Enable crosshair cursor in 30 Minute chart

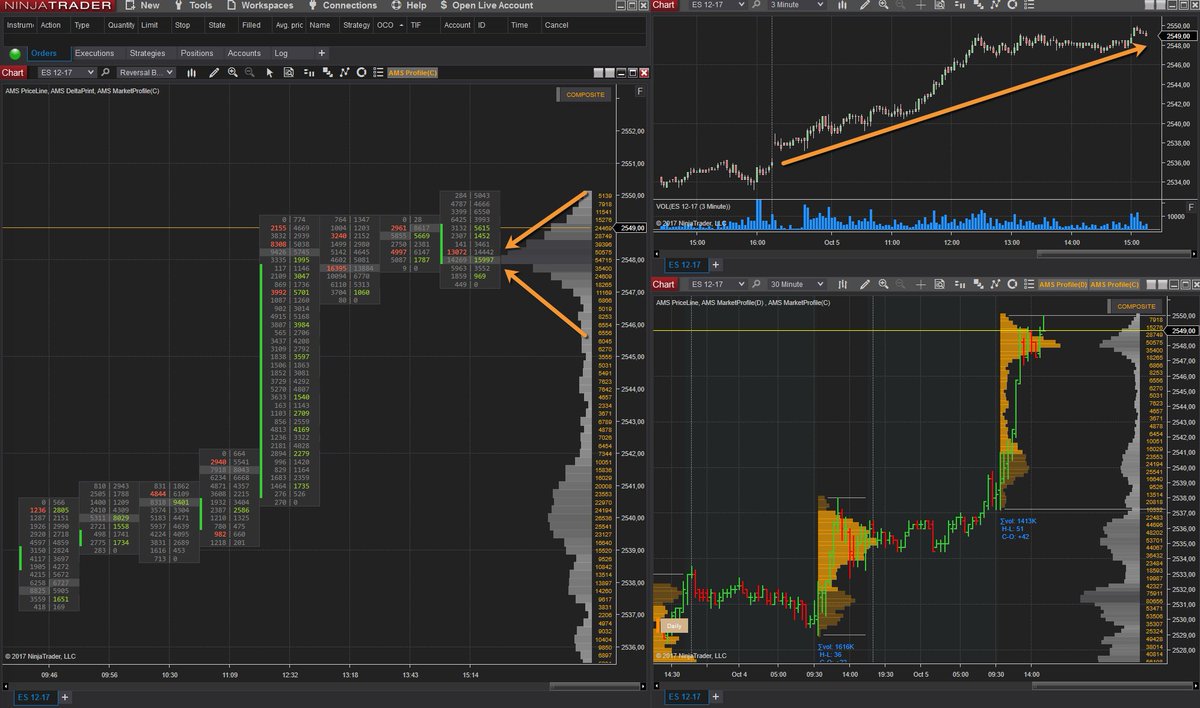click(x=921, y=284)
